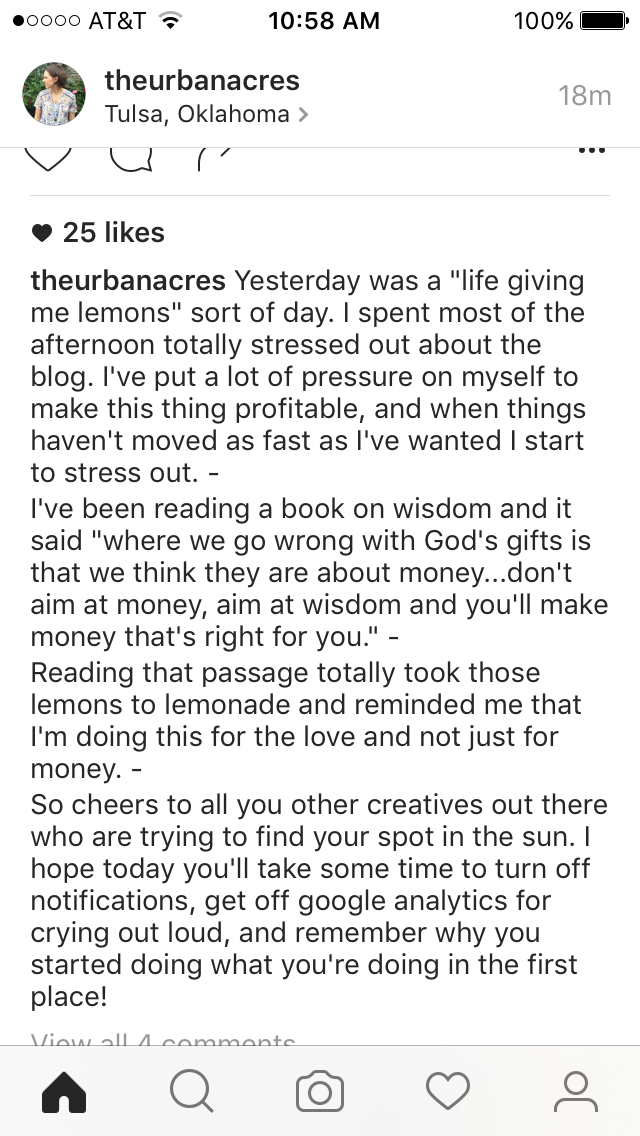Screen dimensions: 640x1136
Task: Open the Search magnifier tab
Action: tap(191, 1091)
